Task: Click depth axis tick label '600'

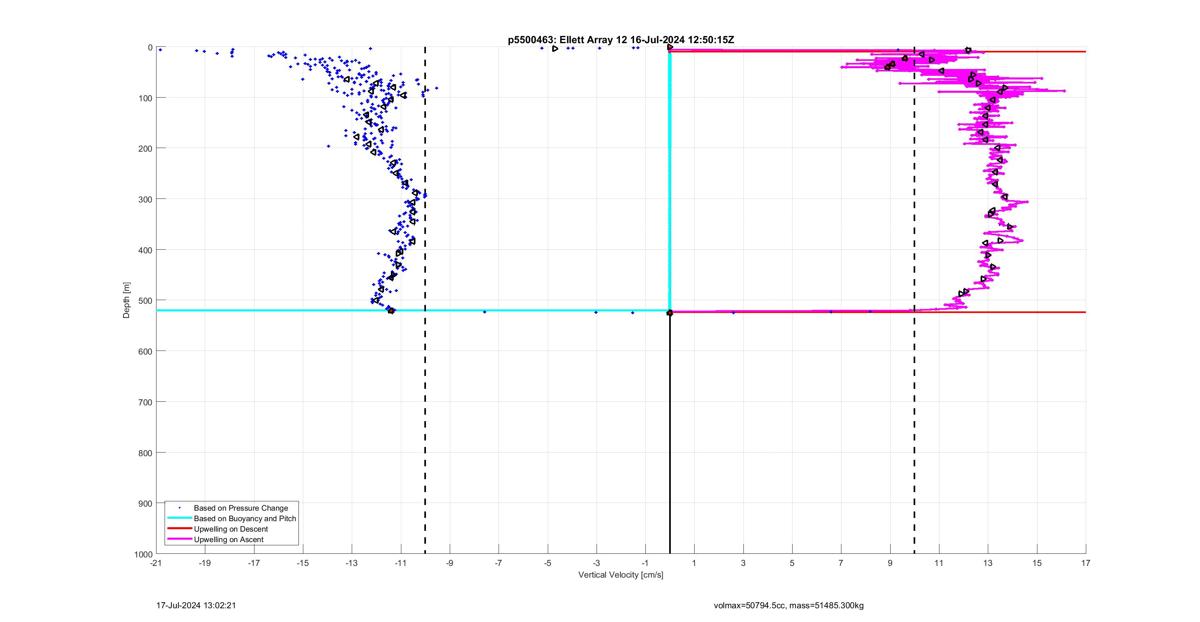Action: [x=145, y=351]
